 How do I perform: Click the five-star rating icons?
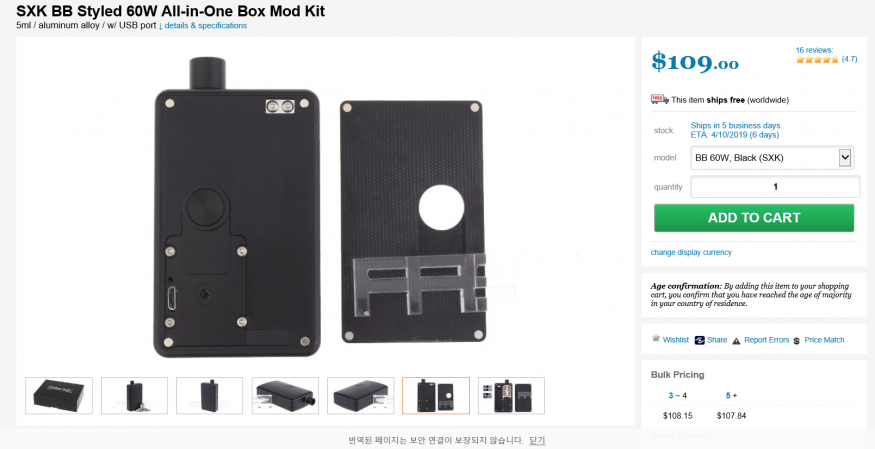tap(817, 59)
